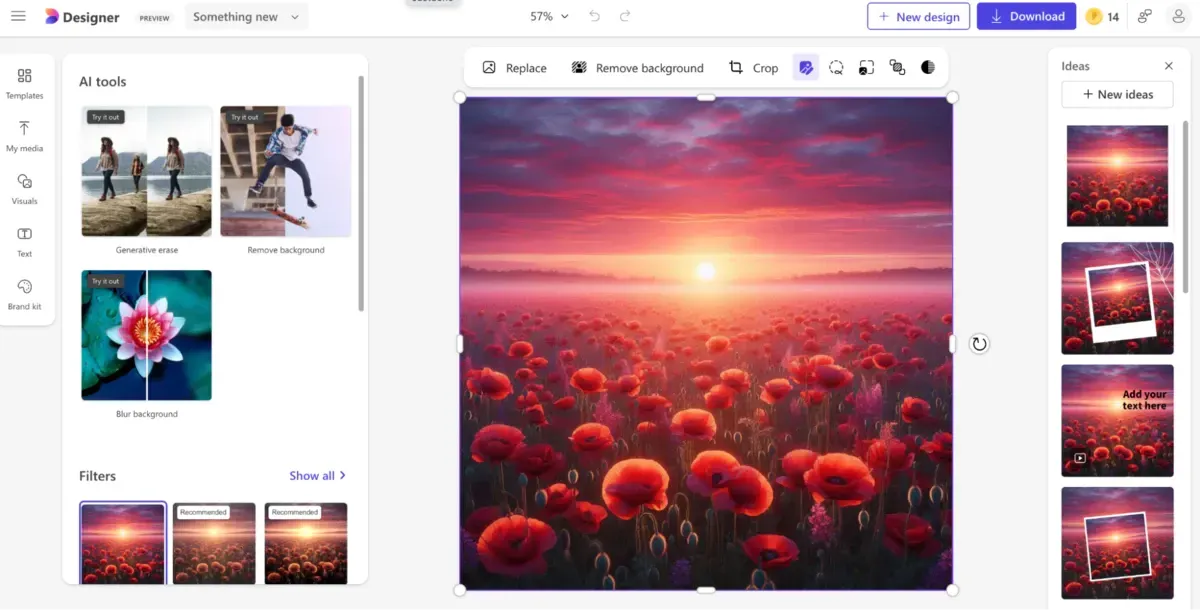The width and height of the screenshot is (1200, 610).
Task: Apply the third filter marked Recommended
Action: (x=306, y=543)
